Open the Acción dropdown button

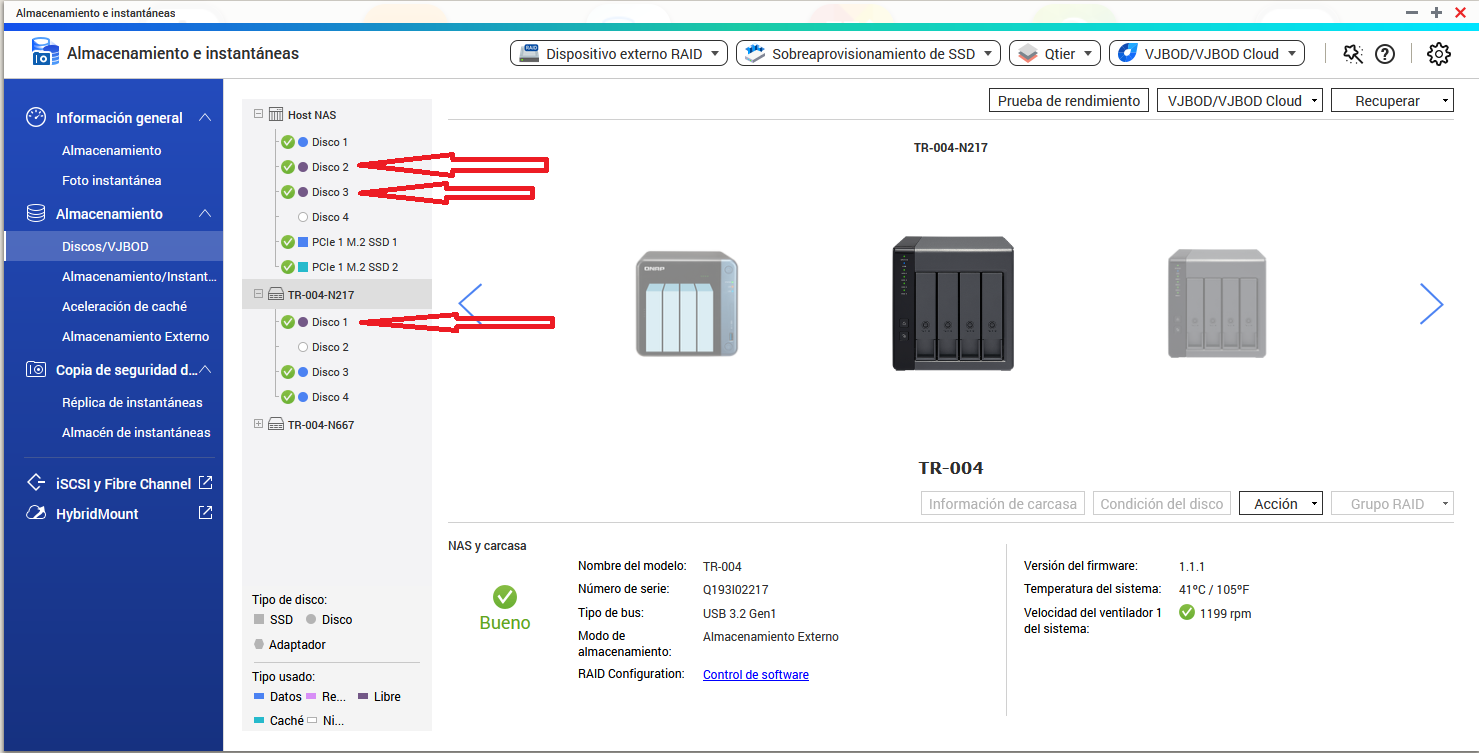point(1281,504)
